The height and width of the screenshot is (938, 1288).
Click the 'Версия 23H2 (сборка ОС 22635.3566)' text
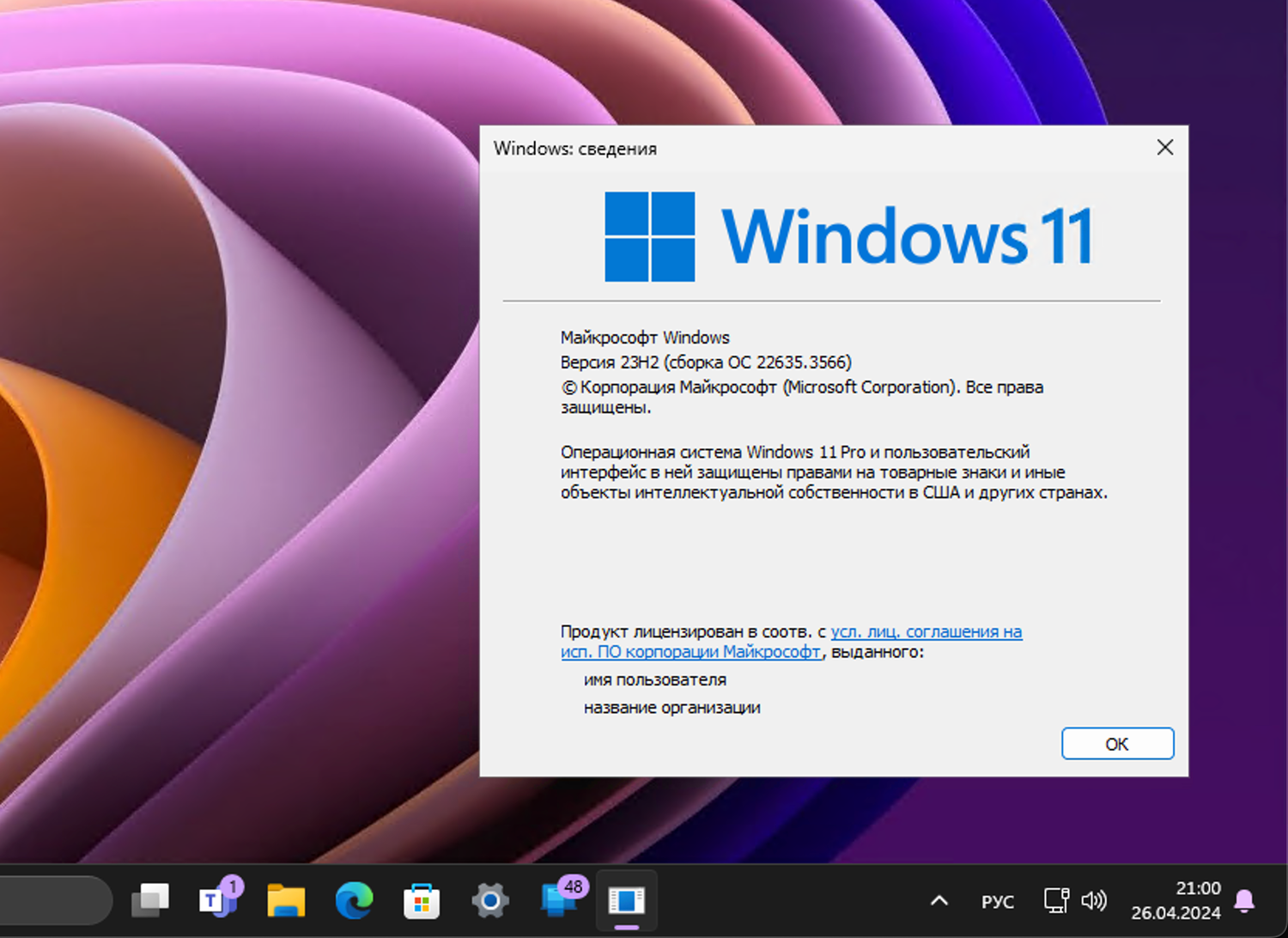click(x=706, y=362)
